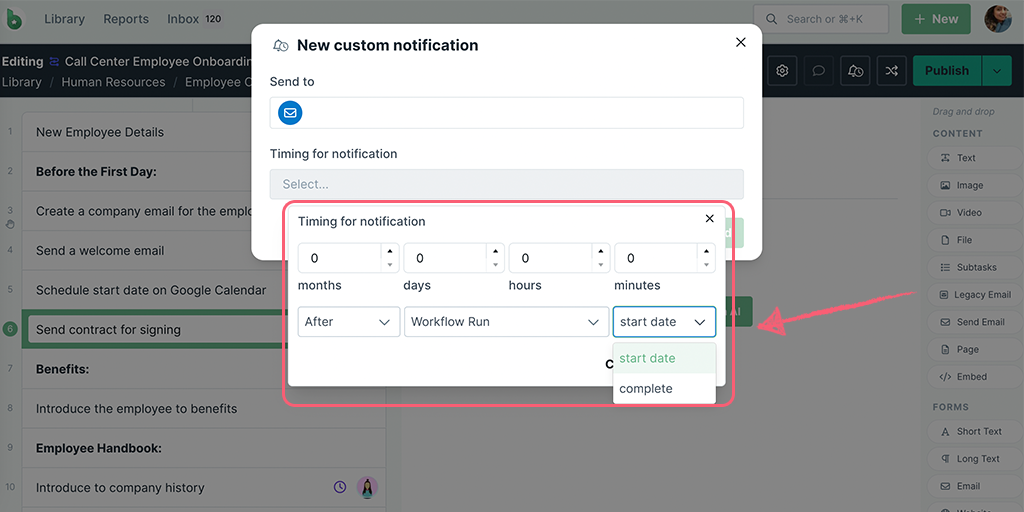Click the email icon in Send to field
Image resolution: width=1024 pixels, height=512 pixels.
(x=290, y=113)
